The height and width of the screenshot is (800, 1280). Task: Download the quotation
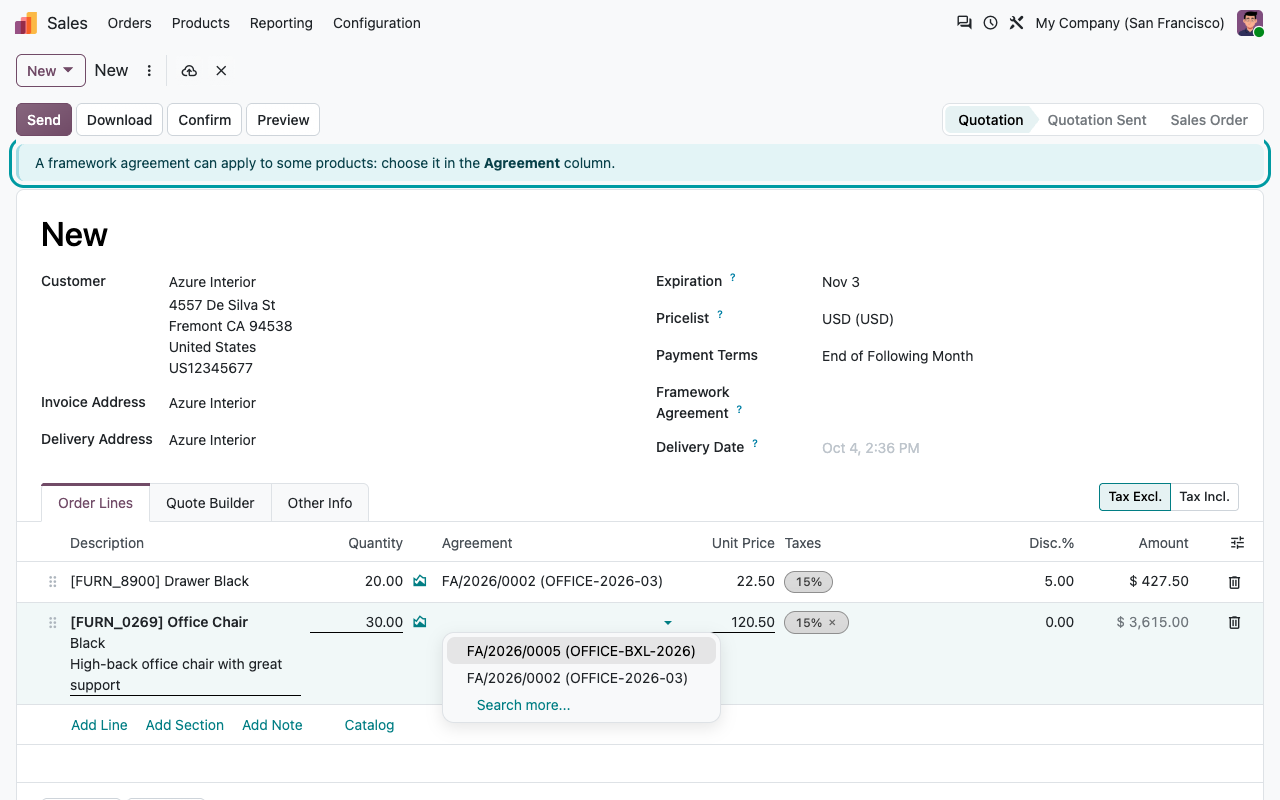119,120
